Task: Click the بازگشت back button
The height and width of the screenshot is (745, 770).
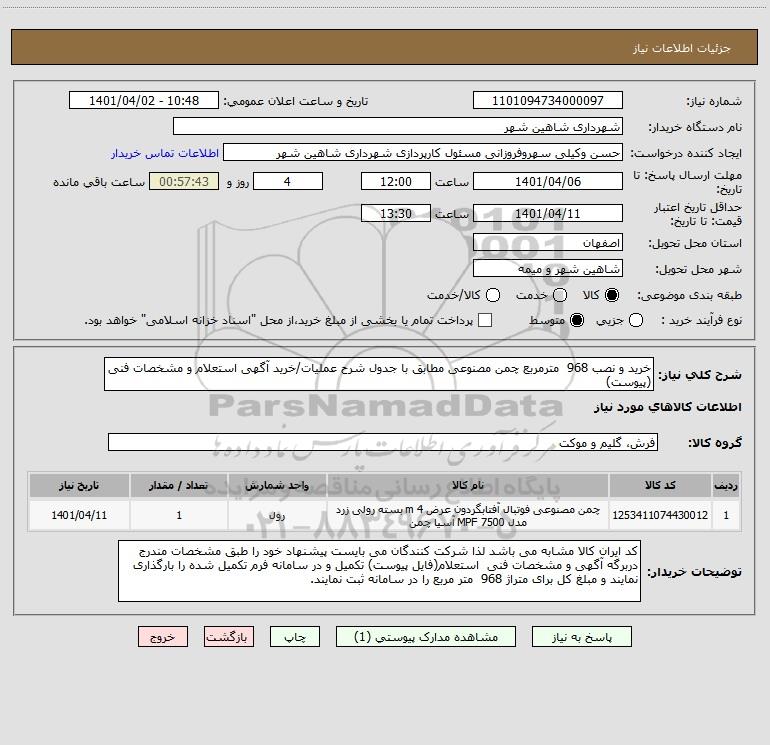Action: [229, 637]
